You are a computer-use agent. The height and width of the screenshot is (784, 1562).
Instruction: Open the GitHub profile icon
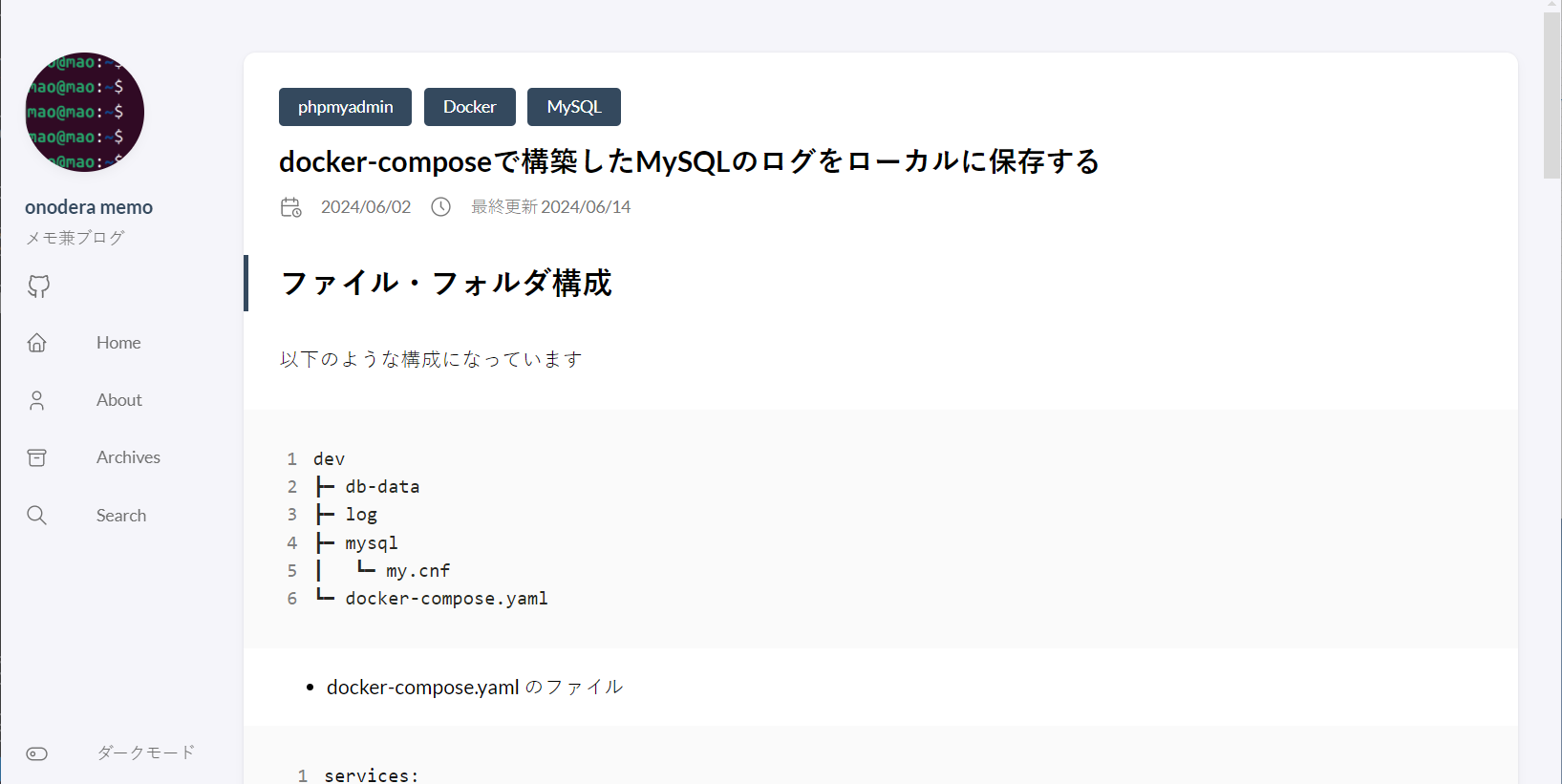(x=38, y=286)
